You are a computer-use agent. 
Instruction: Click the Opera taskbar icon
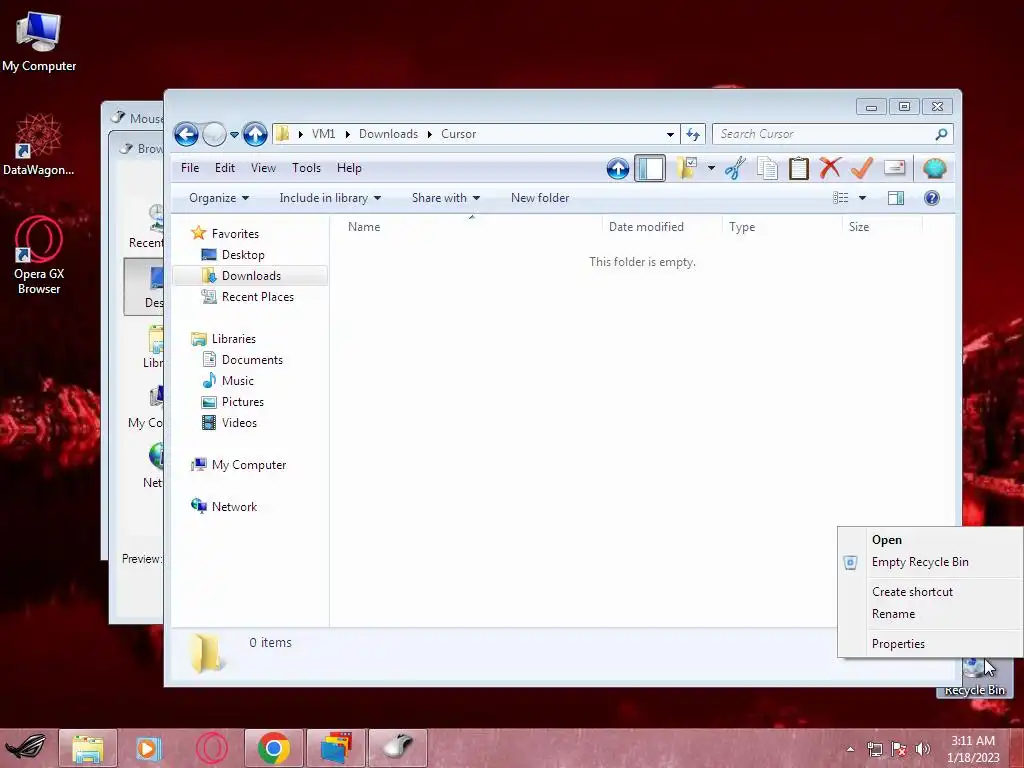pyautogui.click(x=212, y=748)
